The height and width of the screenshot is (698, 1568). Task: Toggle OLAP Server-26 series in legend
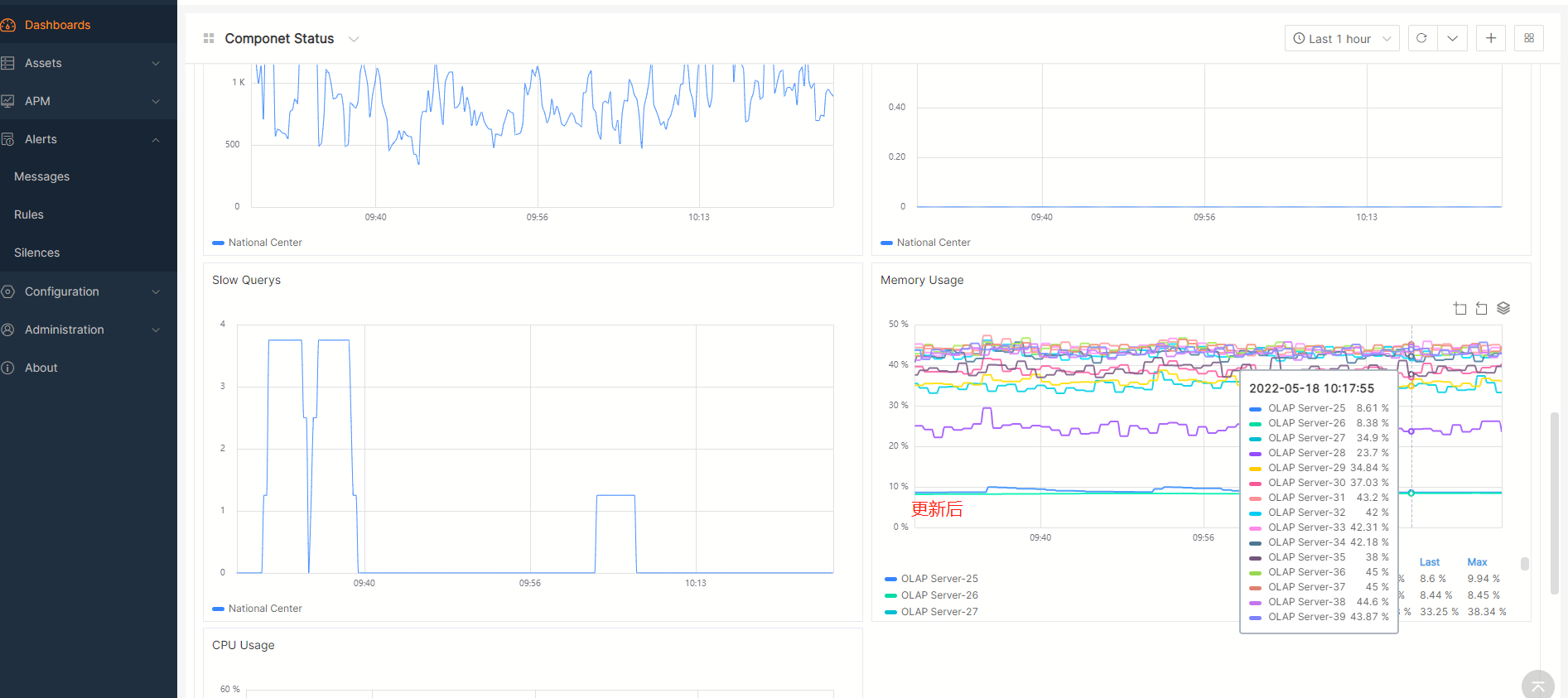click(x=931, y=595)
